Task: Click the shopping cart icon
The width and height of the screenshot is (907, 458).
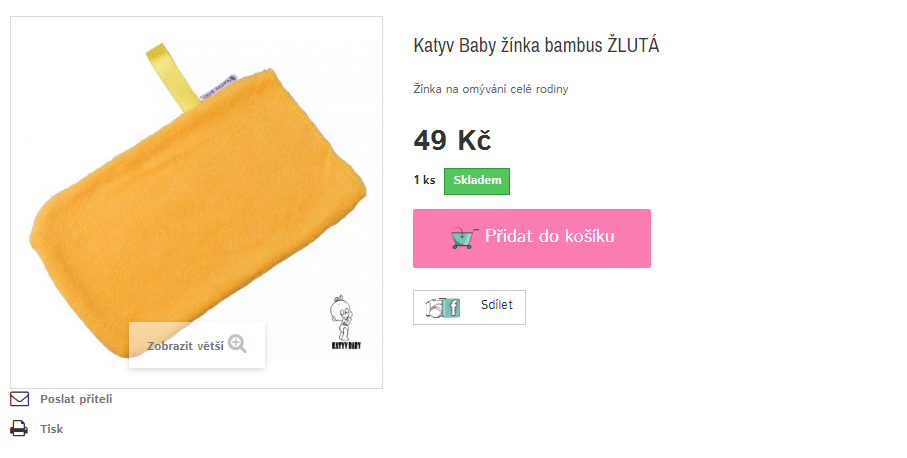Action: (464, 238)
